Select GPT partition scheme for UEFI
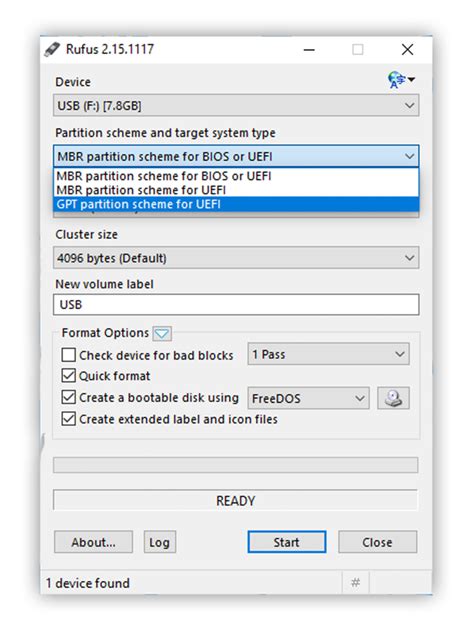This screenshot has width=474, height=632. (x=236, y=204)
